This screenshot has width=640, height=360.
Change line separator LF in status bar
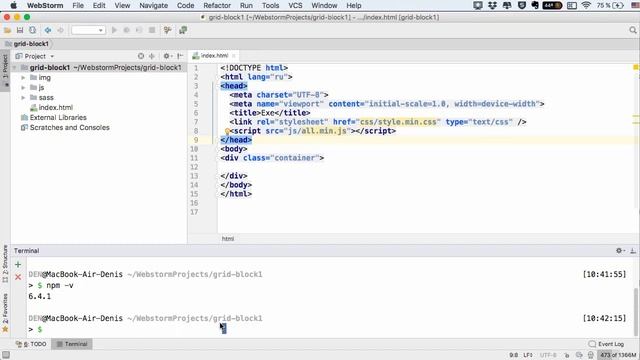[x=528, y=355]
